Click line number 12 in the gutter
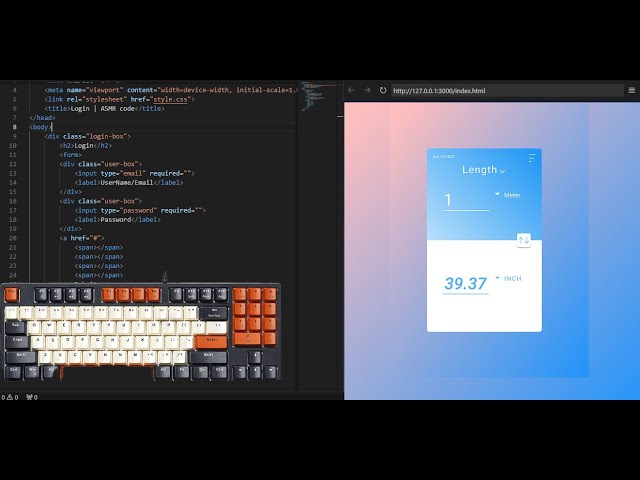The height and width of the screenshot is (480, 640). click(13, 164)
